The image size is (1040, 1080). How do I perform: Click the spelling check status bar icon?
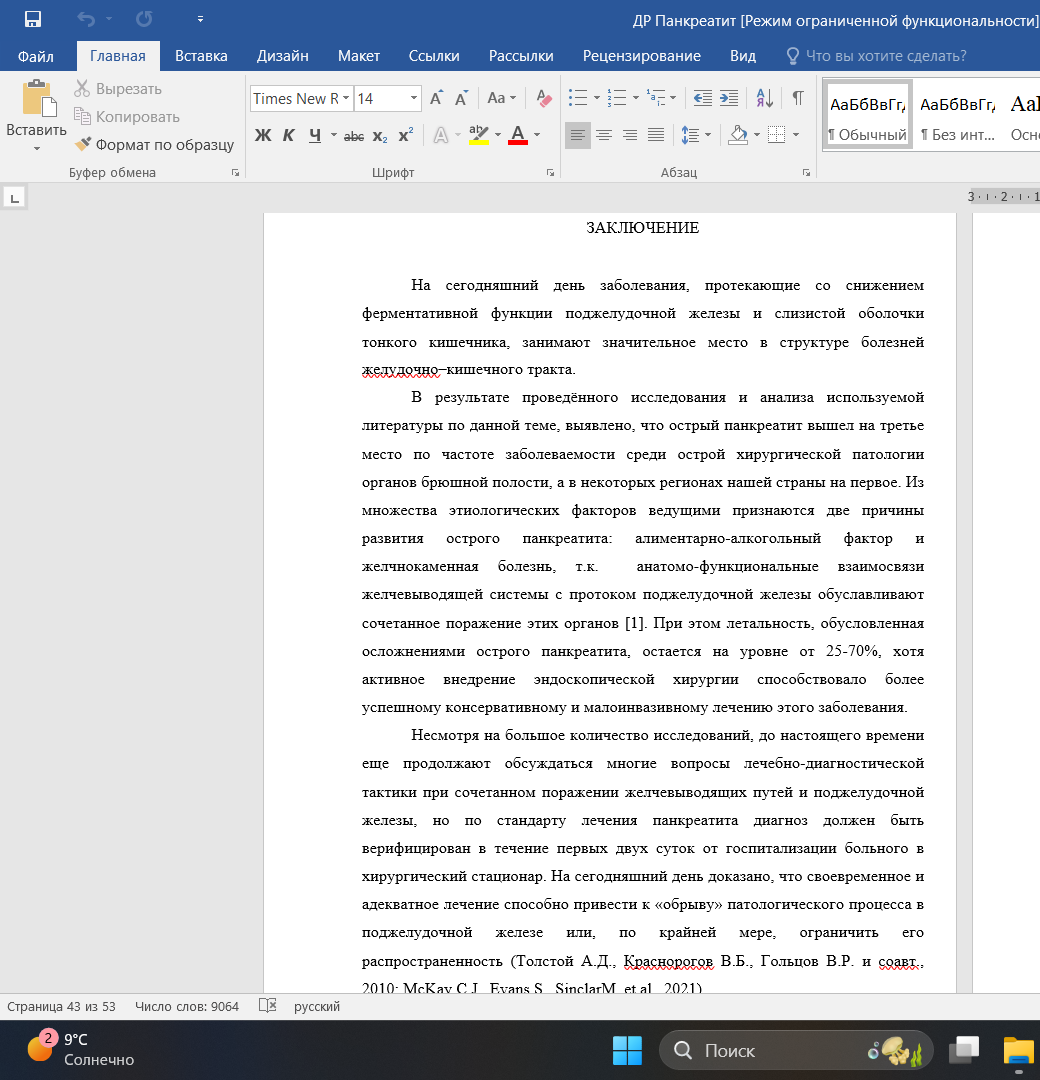tap(267, 1006)
